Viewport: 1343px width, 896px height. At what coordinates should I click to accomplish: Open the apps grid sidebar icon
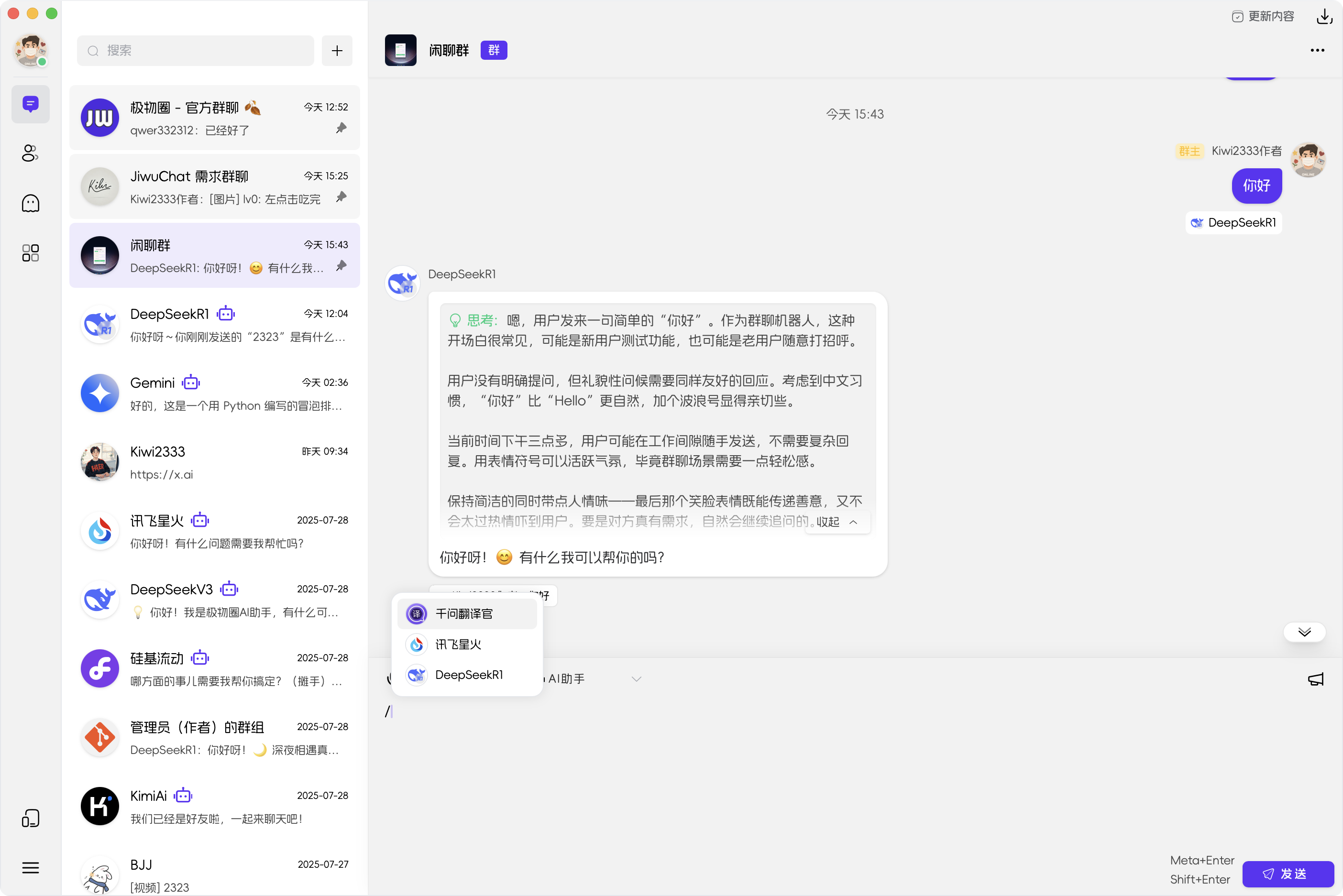[30, 252]
